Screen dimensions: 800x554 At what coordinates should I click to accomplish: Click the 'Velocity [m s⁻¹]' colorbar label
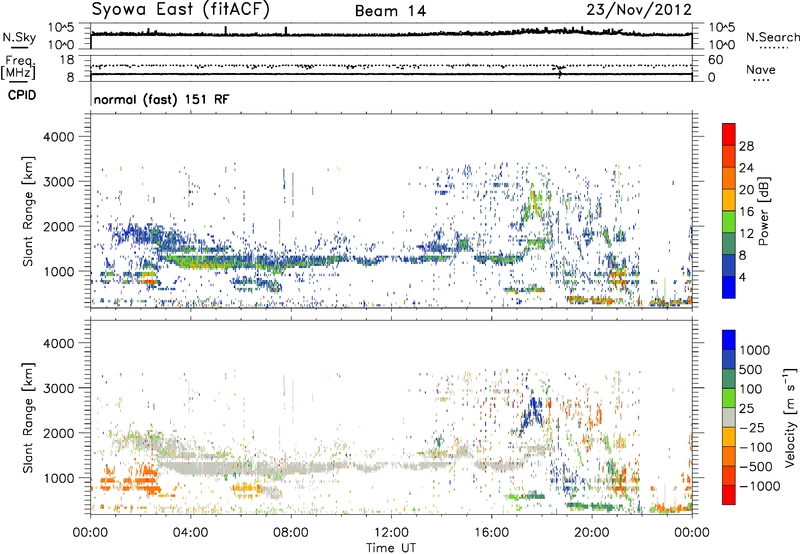pyautogui.click(x=790, y=417)
